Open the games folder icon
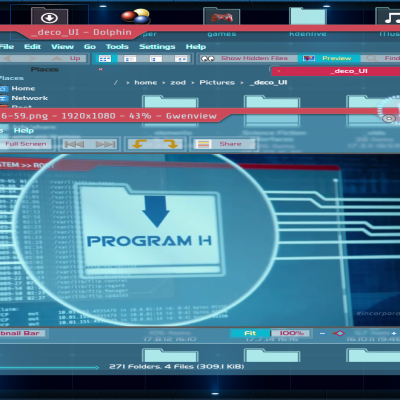The image size is (400, 400). click(222, 17)
